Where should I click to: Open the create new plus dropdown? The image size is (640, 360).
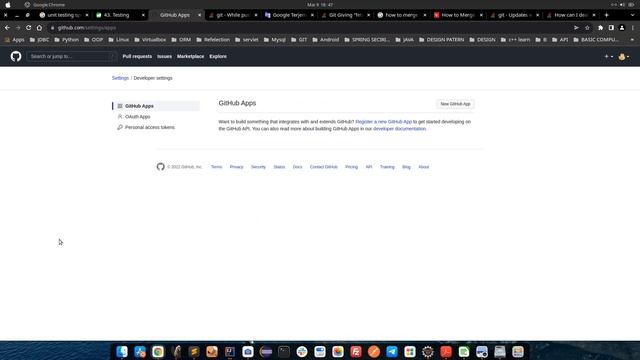[609, 57]
